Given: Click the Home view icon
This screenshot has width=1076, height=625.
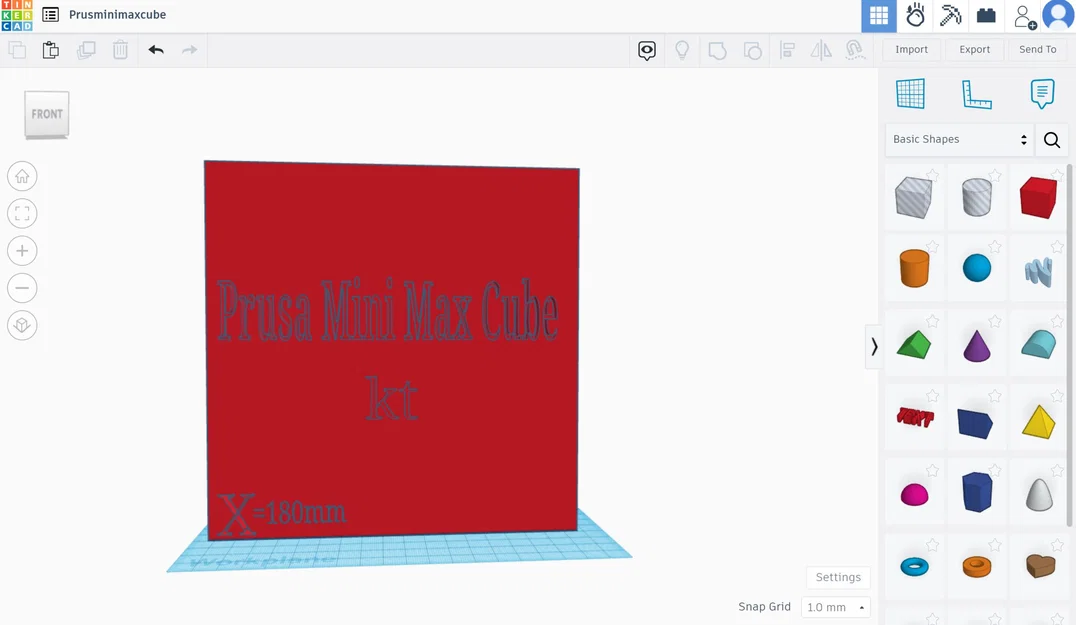Looking at the screenshot, I should pos(22,175).
